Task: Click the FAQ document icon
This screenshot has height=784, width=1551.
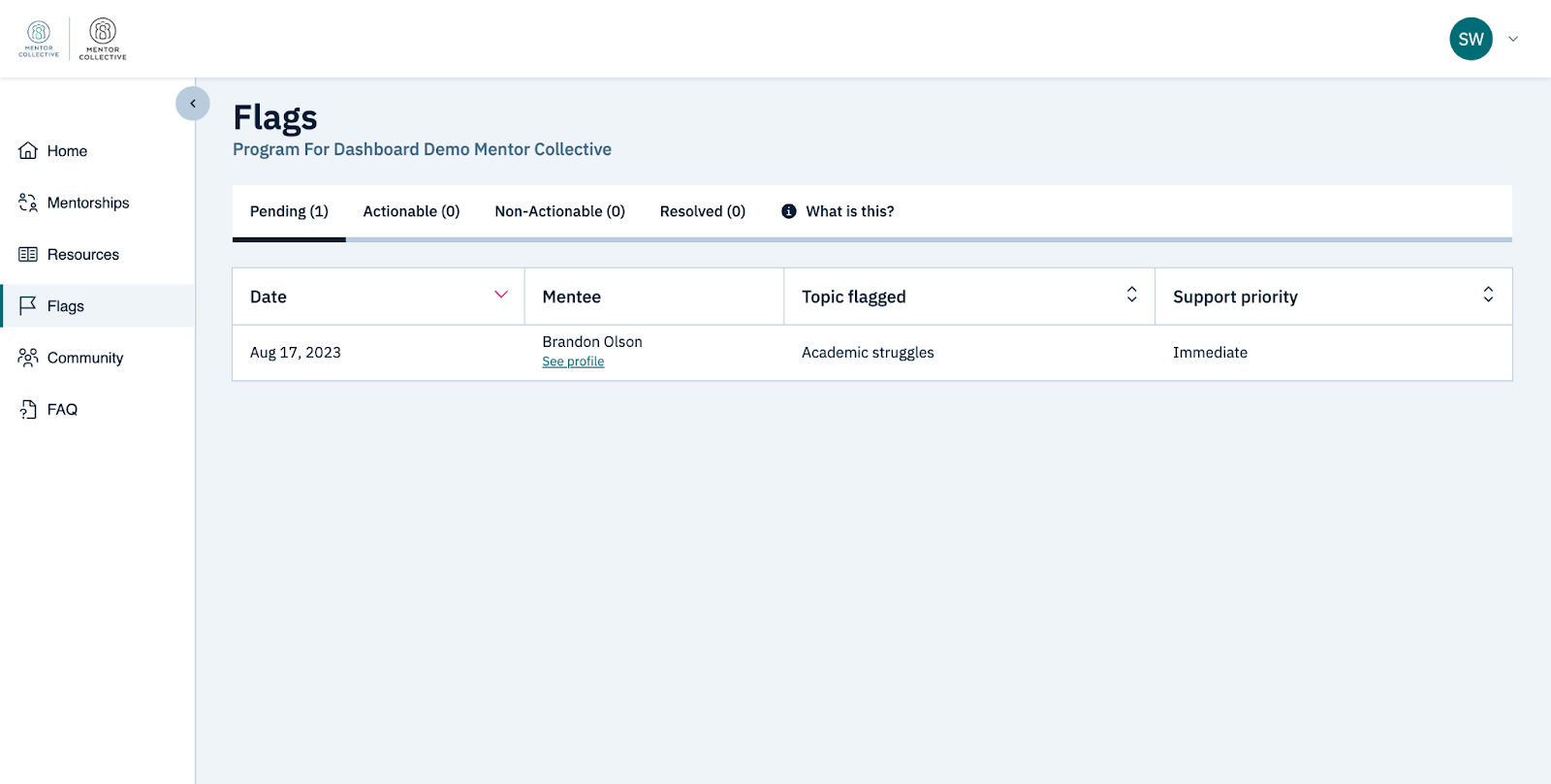Action: (28, 409)
